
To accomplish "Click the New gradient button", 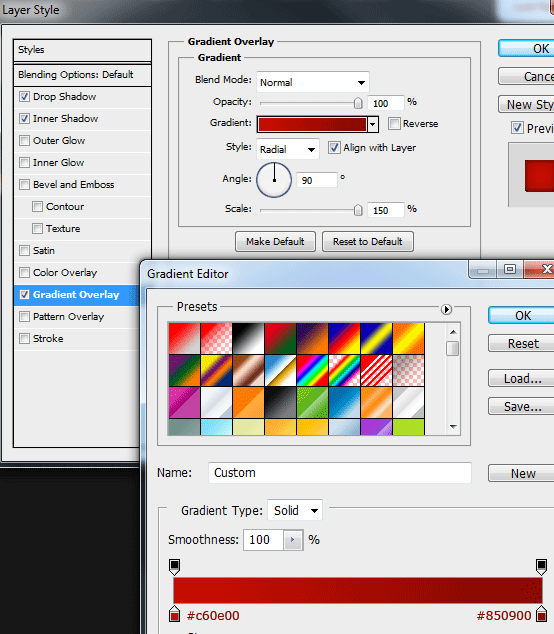I will pyautogui.click(x=522, y=473).
